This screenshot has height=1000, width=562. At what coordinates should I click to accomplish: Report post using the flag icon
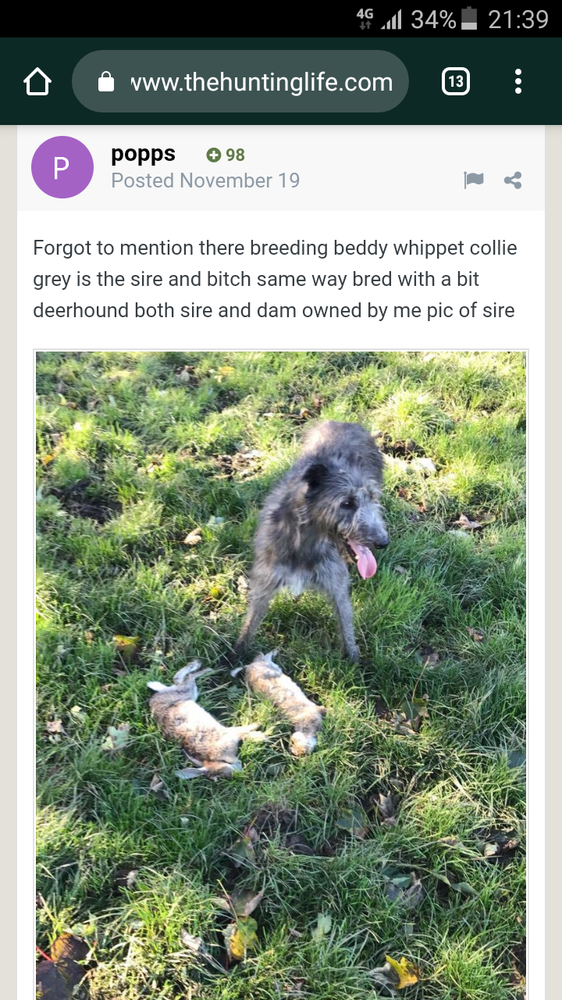click(x=473, y=180)
